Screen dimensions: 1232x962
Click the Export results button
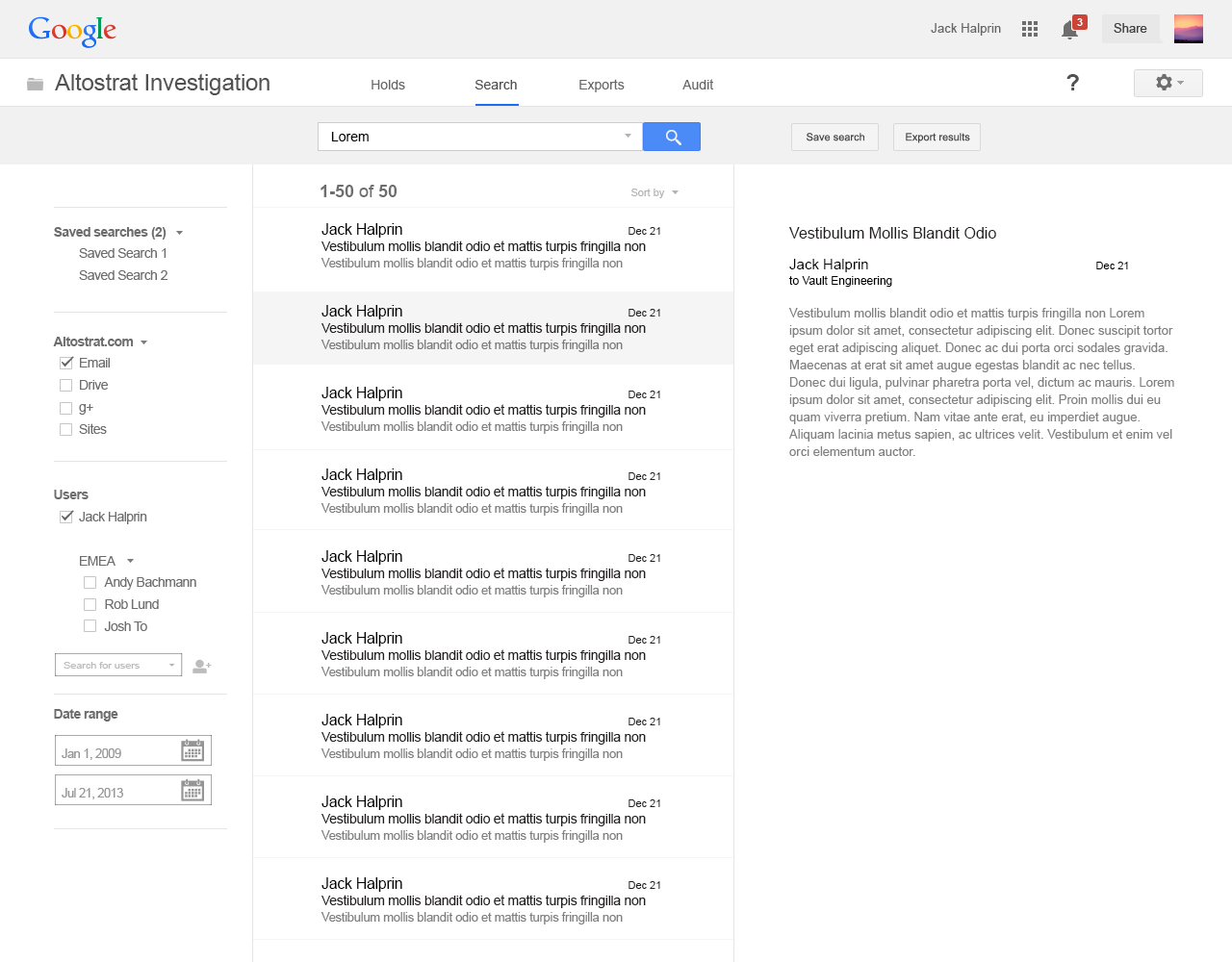click(x=937, y=138)
